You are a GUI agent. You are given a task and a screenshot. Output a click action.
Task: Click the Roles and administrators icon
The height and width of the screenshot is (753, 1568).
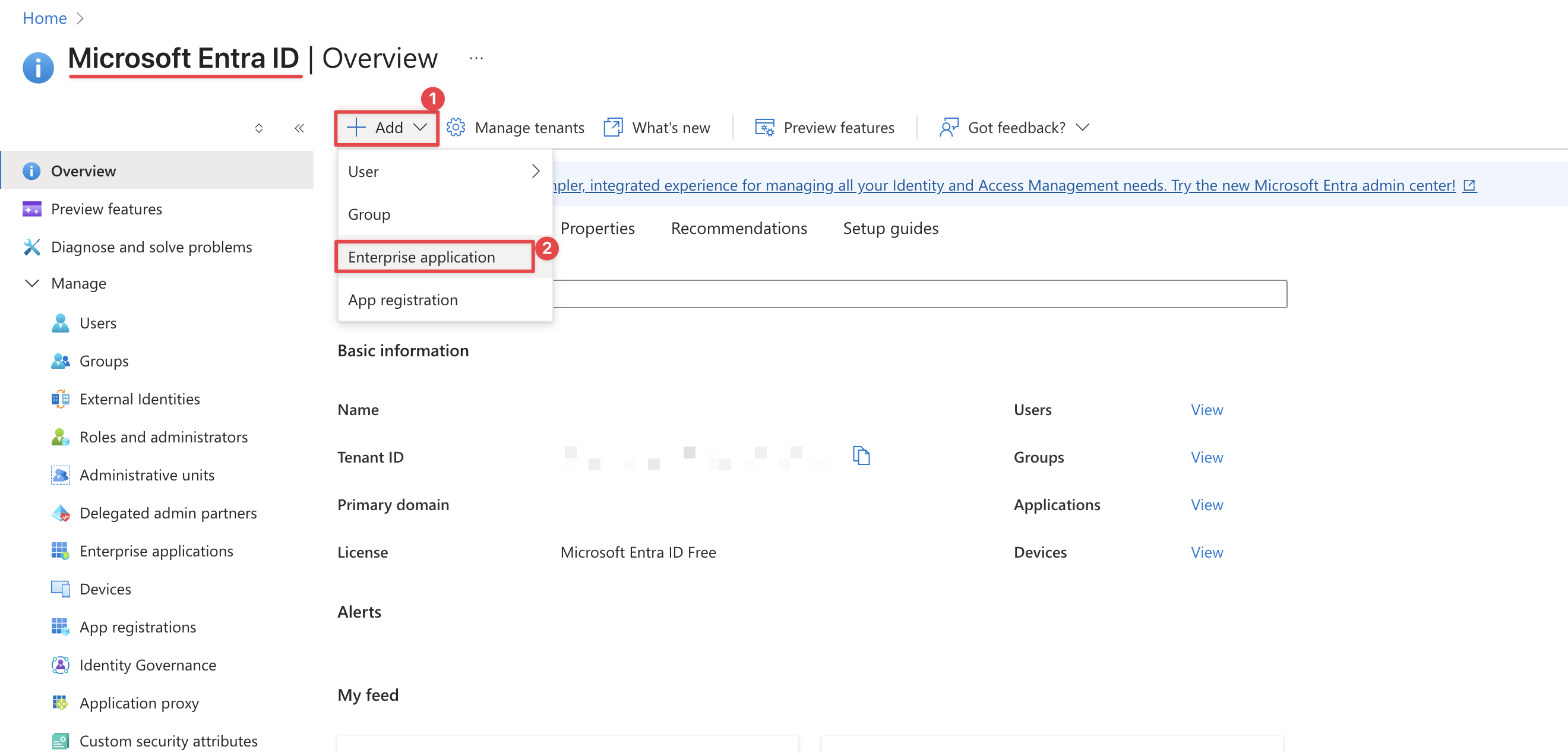point(59,436)
